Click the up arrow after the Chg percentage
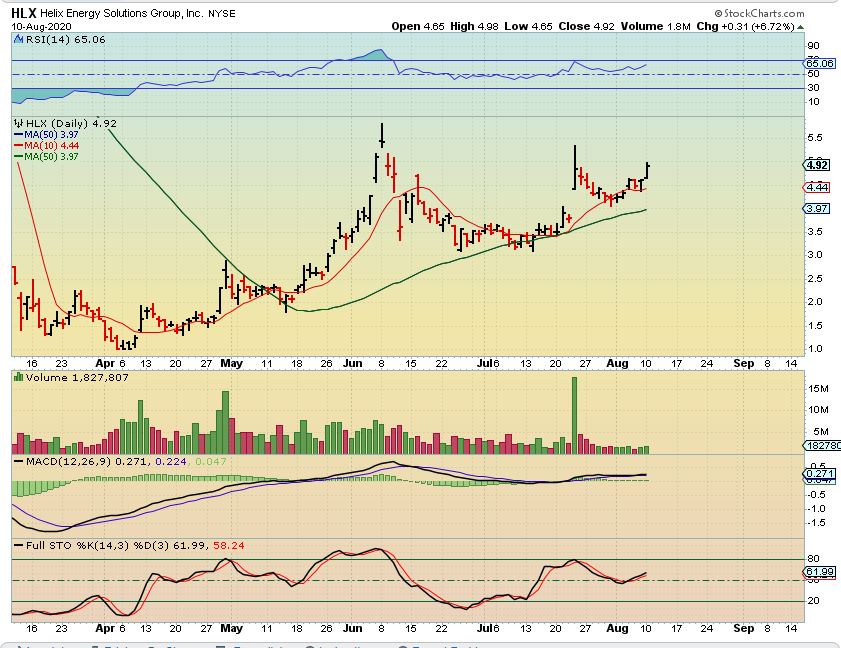The image size is (841, 648). pyautogui.click(x=800, y=26)
